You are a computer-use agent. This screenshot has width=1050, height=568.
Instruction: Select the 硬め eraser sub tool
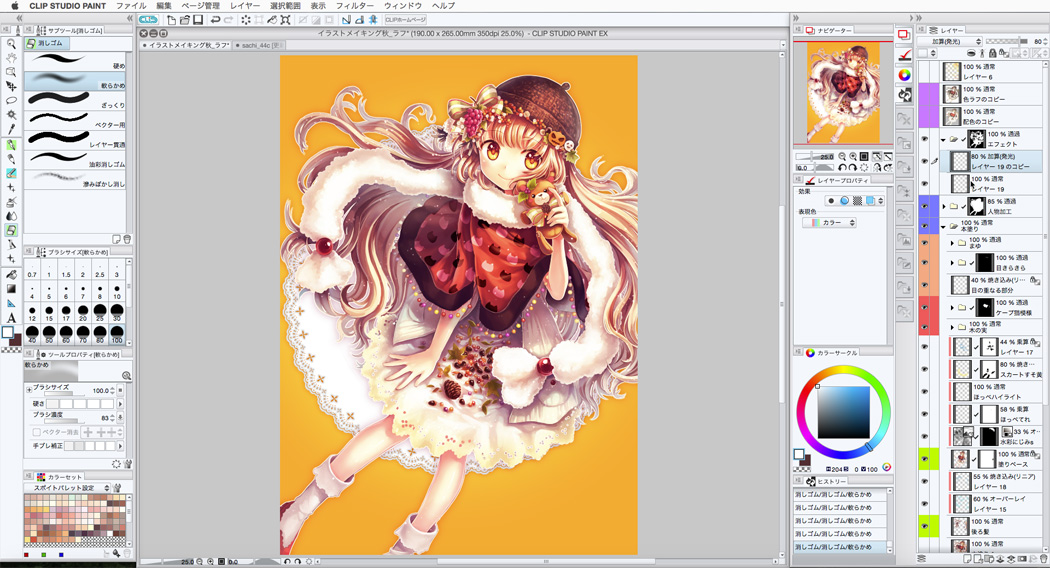(x=75, y=61)
